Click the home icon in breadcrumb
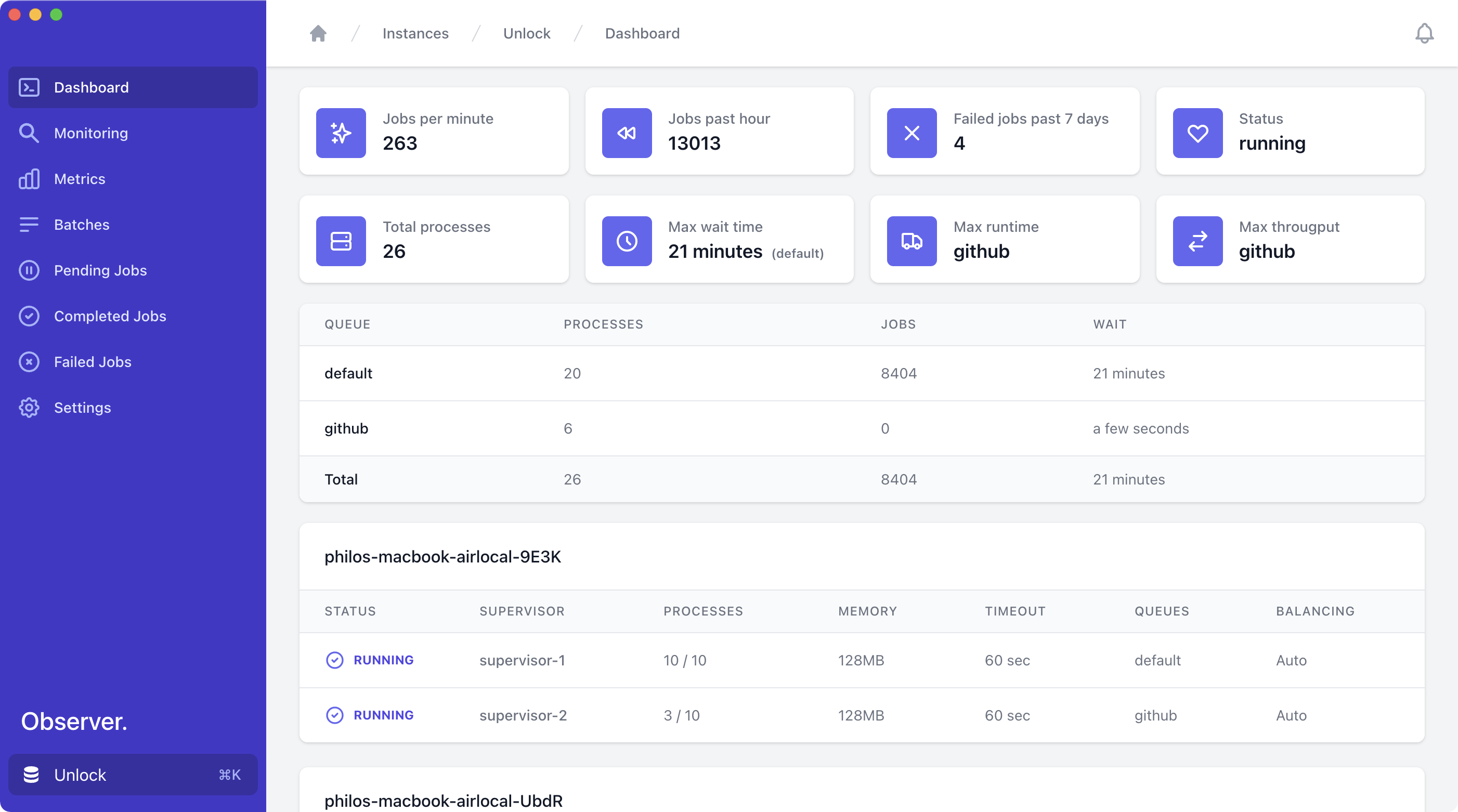 click(x=318, y=33)
